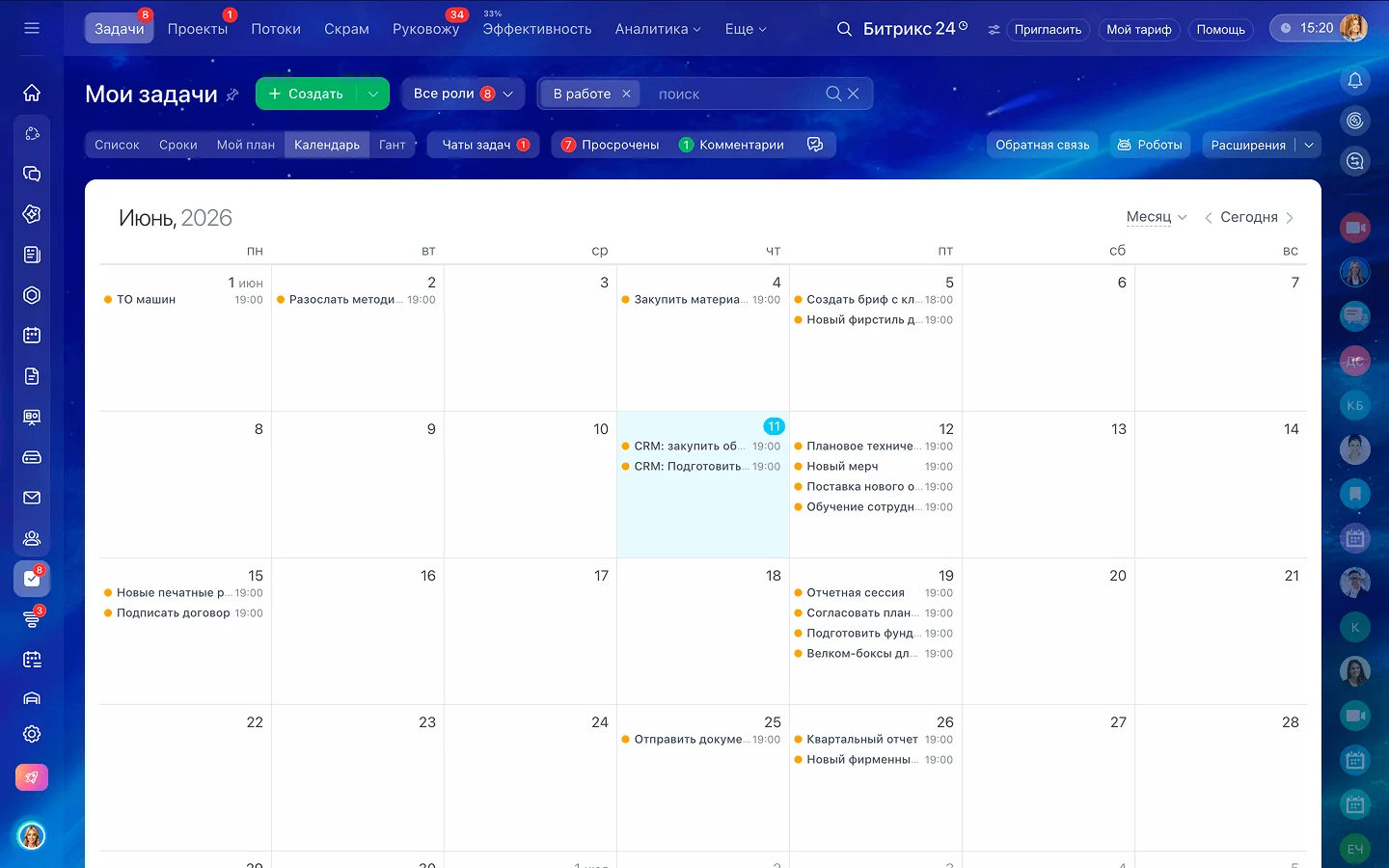Filter by Просрочены counter
The image size is (1389, 868).
point(611,145)
